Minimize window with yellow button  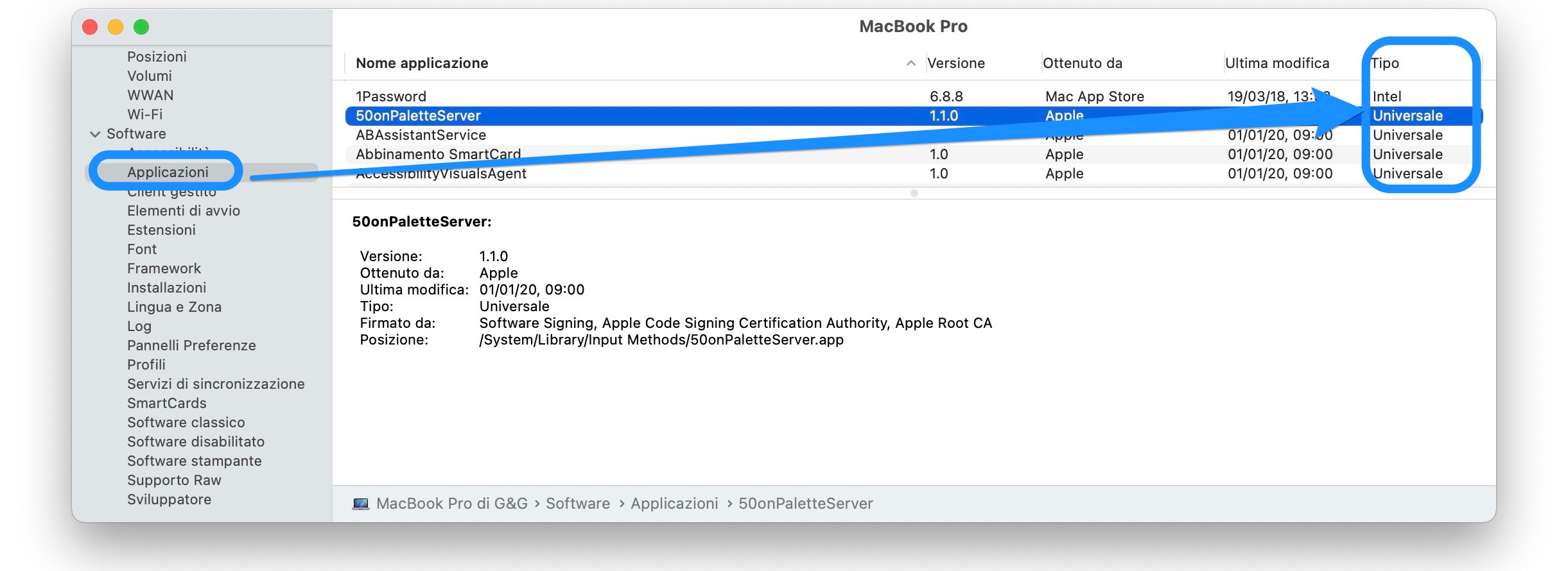coord(116,27)
